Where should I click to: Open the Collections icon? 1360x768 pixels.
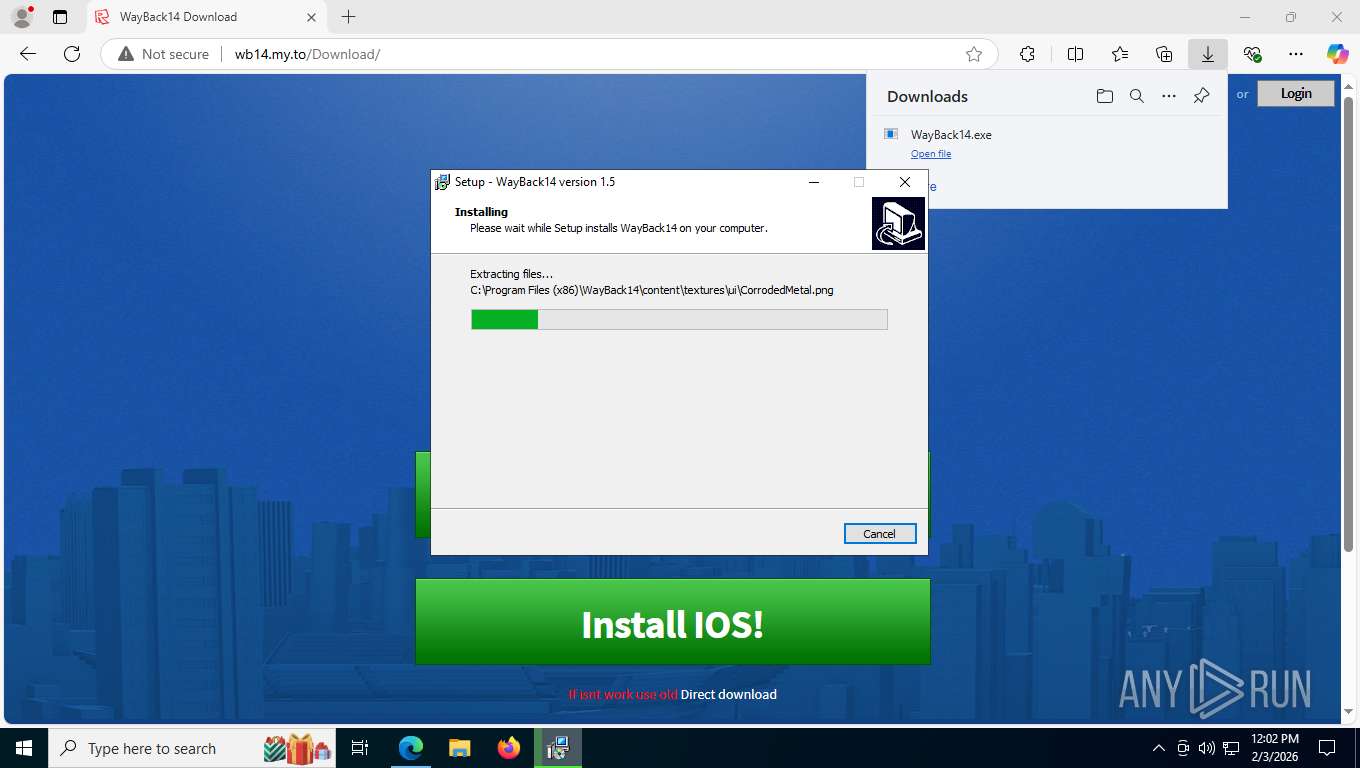[x=1164, y=54]
